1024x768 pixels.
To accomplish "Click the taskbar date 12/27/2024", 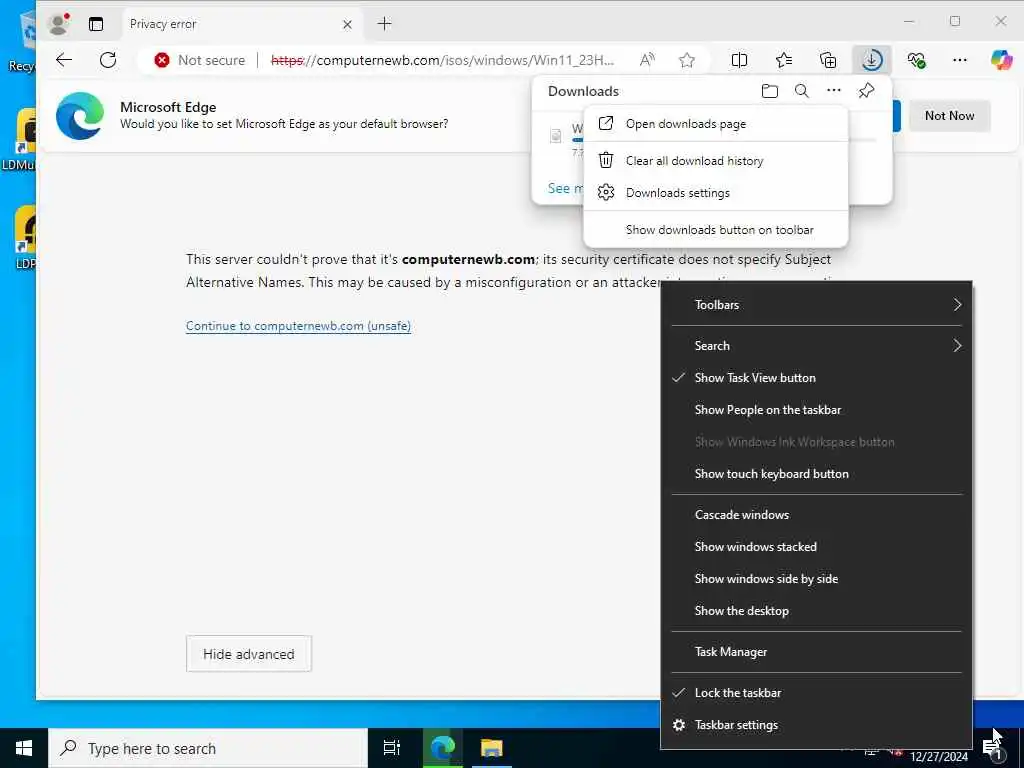I will tap(938, 757).
